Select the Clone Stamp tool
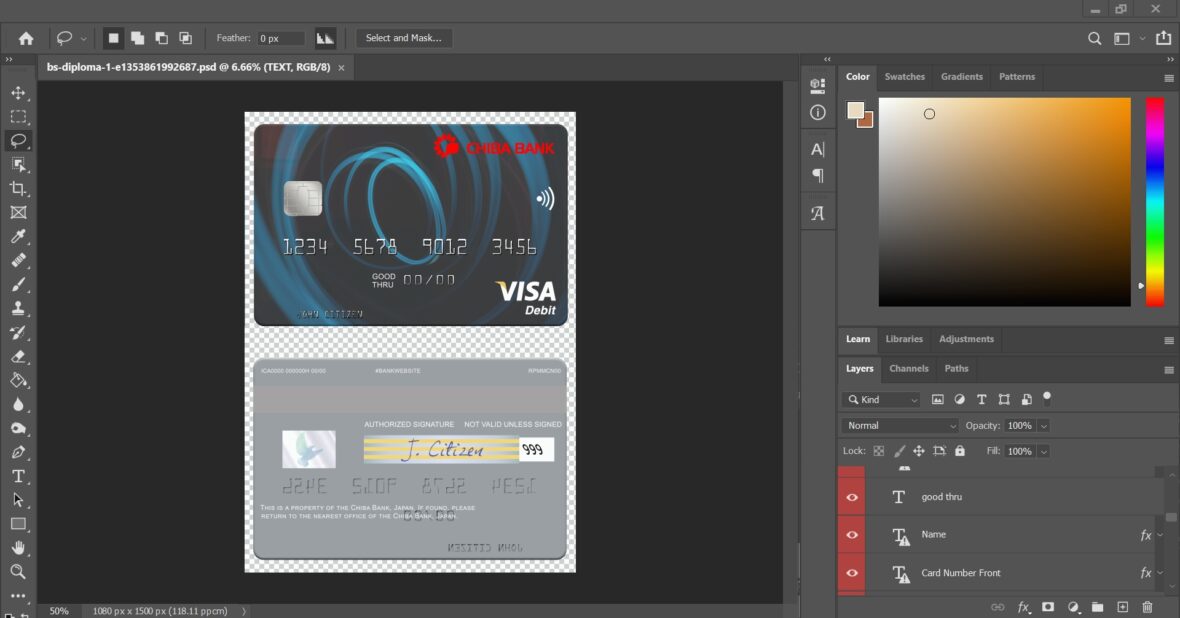 pos(18,309)
